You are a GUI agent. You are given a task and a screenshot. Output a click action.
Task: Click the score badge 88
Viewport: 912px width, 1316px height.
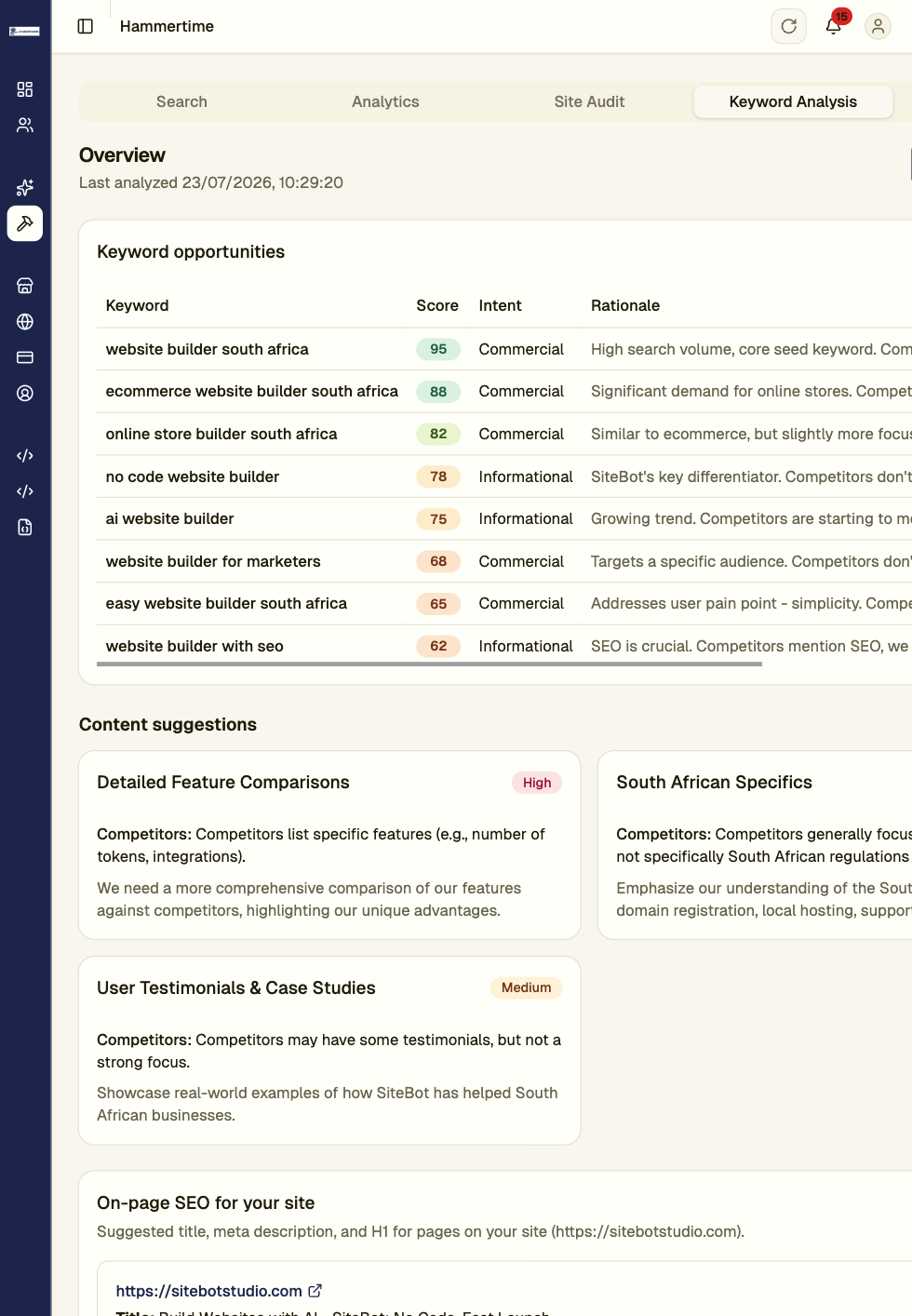tap(438, 392)
